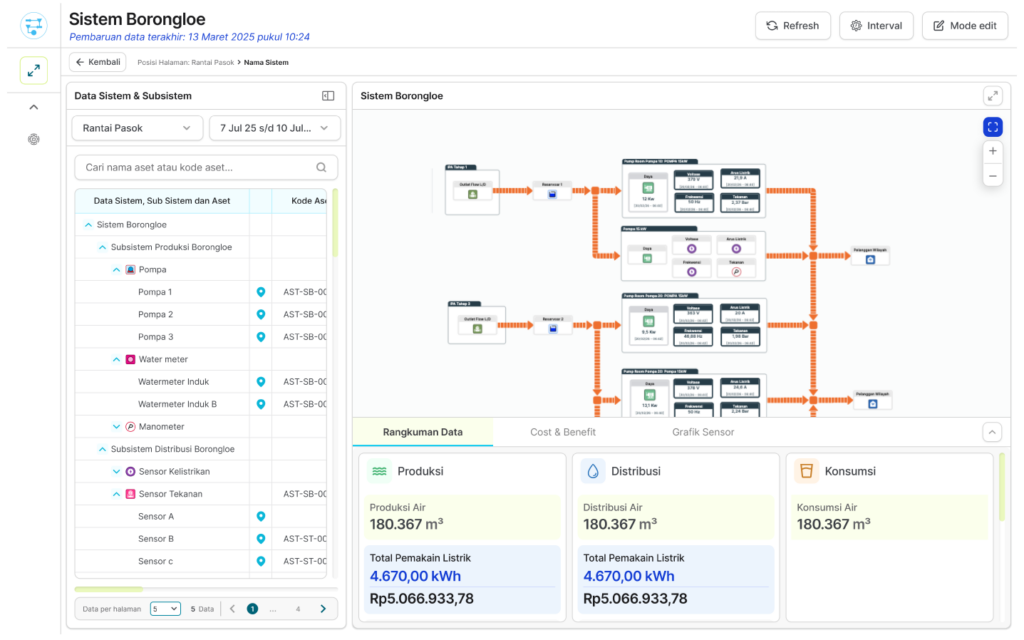
Task: Show Sensor B location pin
Action: [261, 539]
